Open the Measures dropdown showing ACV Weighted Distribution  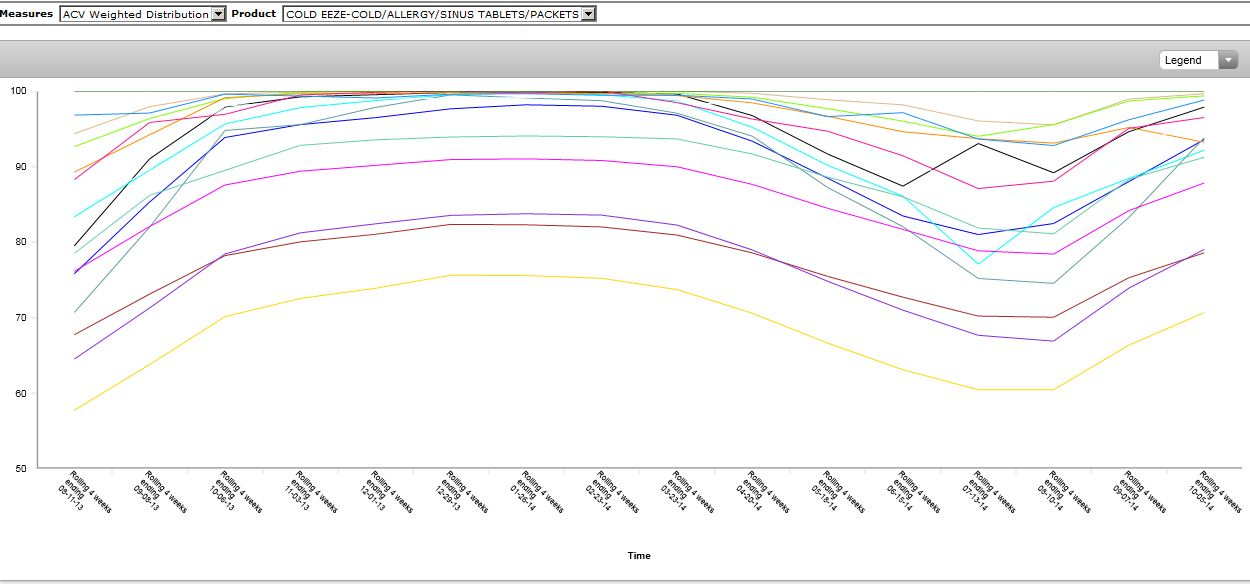pos(143,15)
